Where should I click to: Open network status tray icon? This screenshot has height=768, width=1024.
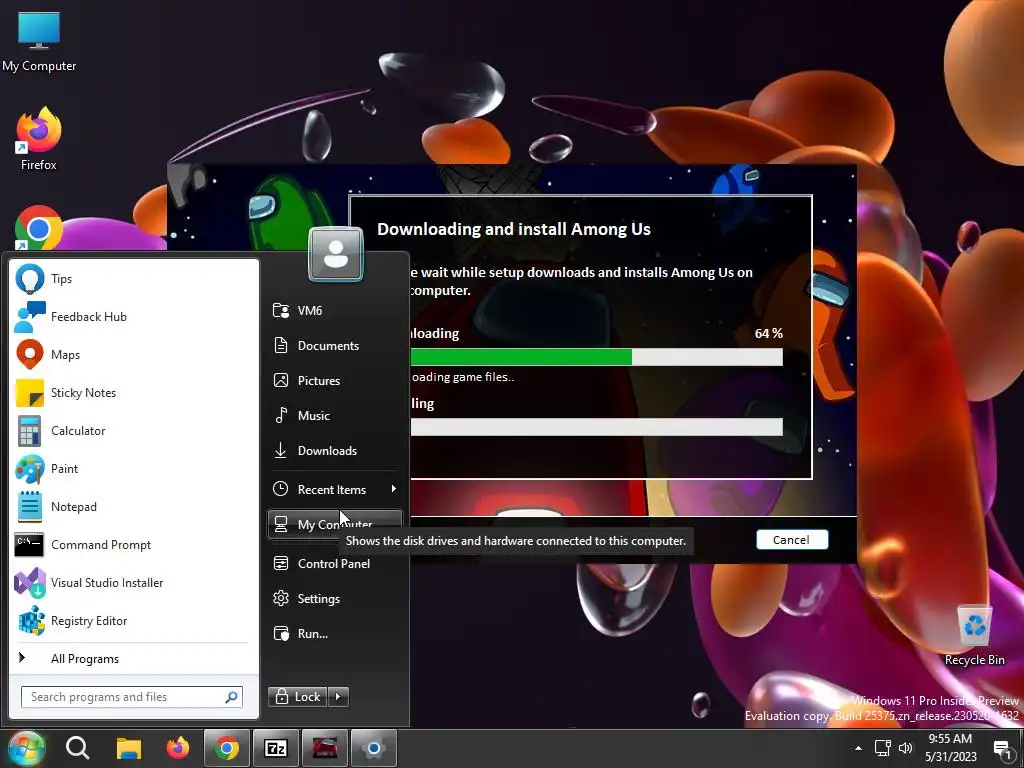pos(882,748)
